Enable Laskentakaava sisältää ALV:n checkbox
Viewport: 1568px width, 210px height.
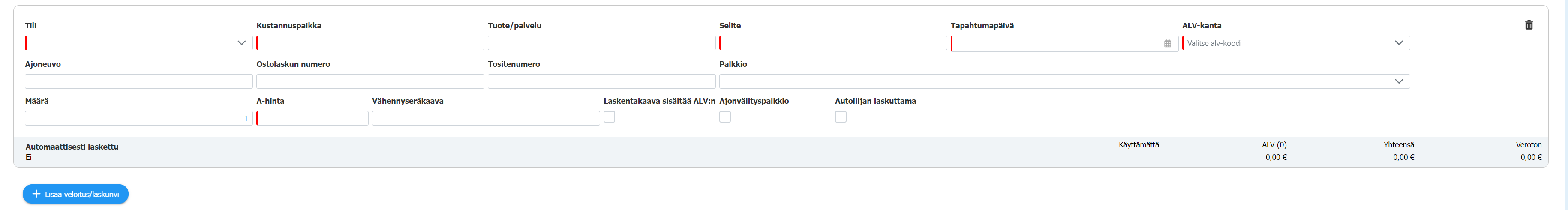[609, 117]
